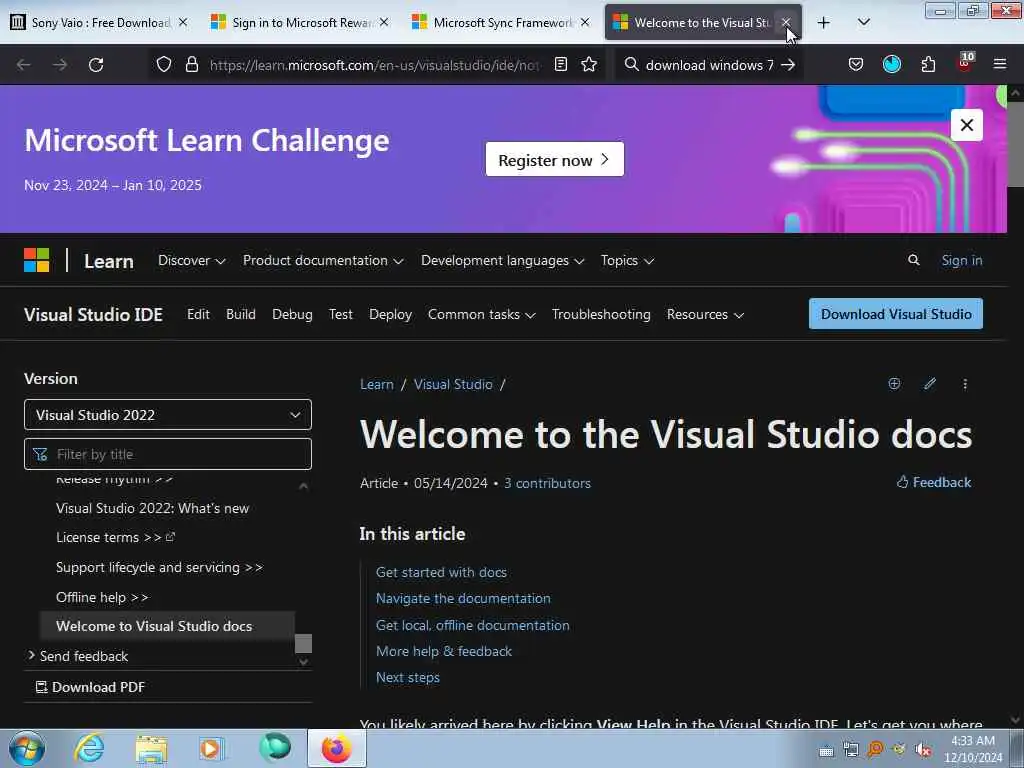Open the extension icon with badge 10

coord(965,63)
